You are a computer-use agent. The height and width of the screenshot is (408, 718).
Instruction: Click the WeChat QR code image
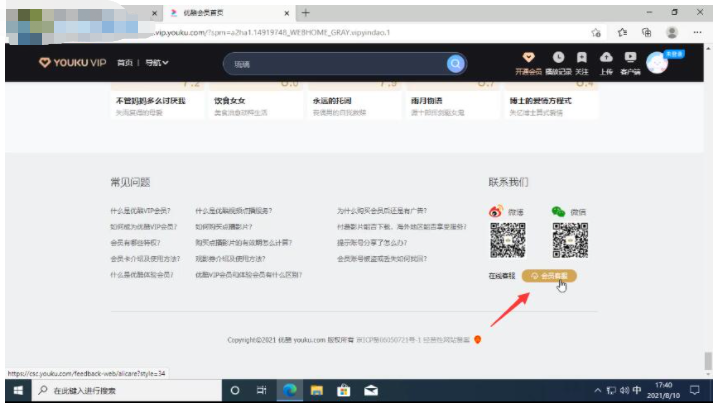[x=570, y=240]
